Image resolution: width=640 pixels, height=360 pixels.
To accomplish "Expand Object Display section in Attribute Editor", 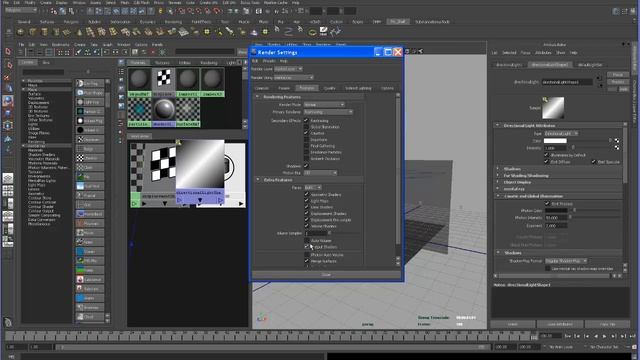I will point(498,182).
